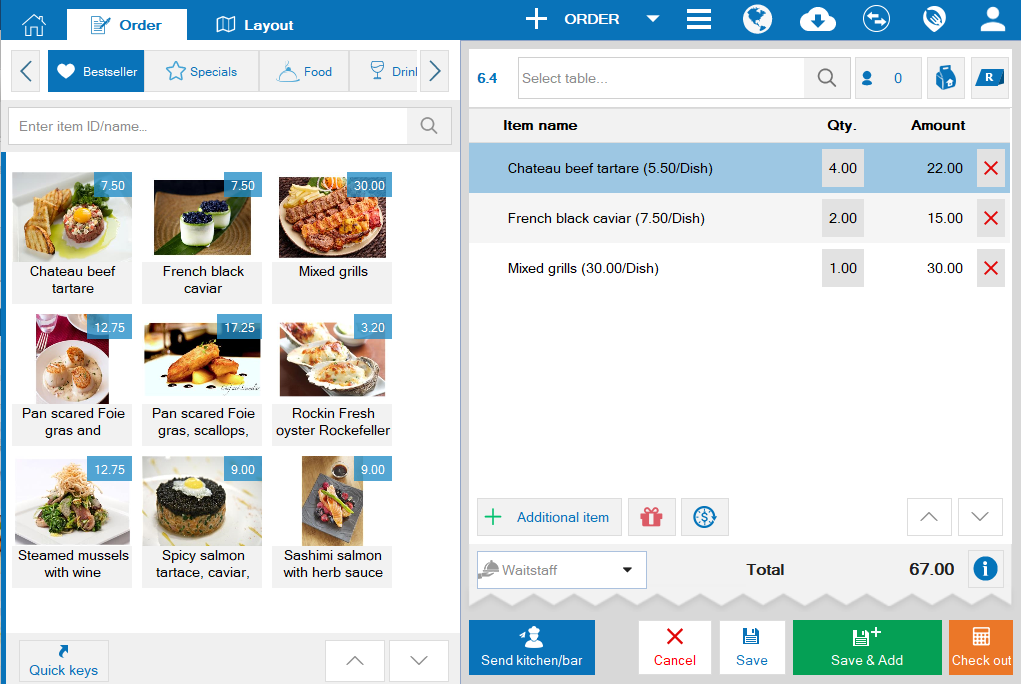The width and height of the screenshot is (1021, 684).
Task: Click the plate and fork icon
Action: pyautogui.click(x=934, y=19)
